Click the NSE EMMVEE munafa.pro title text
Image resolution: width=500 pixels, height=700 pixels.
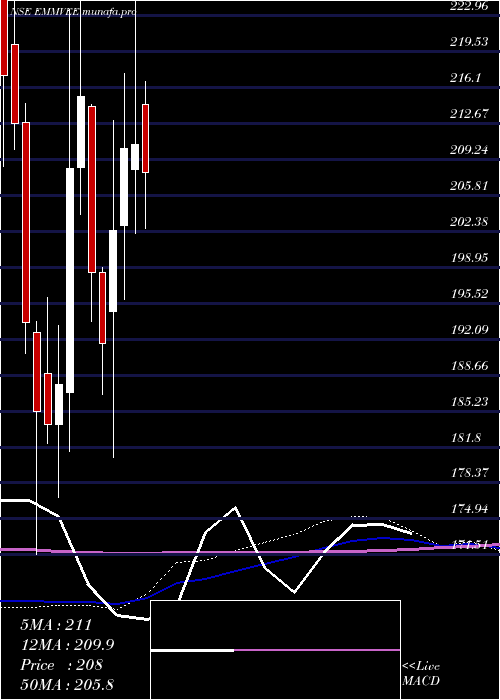click(72, 12)
